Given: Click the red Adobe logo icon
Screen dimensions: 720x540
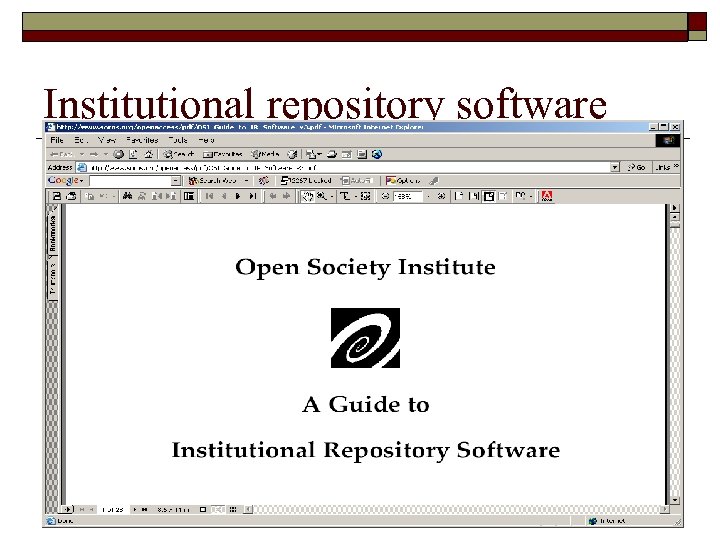Looking at the screenshot, I should pos(546,197).
